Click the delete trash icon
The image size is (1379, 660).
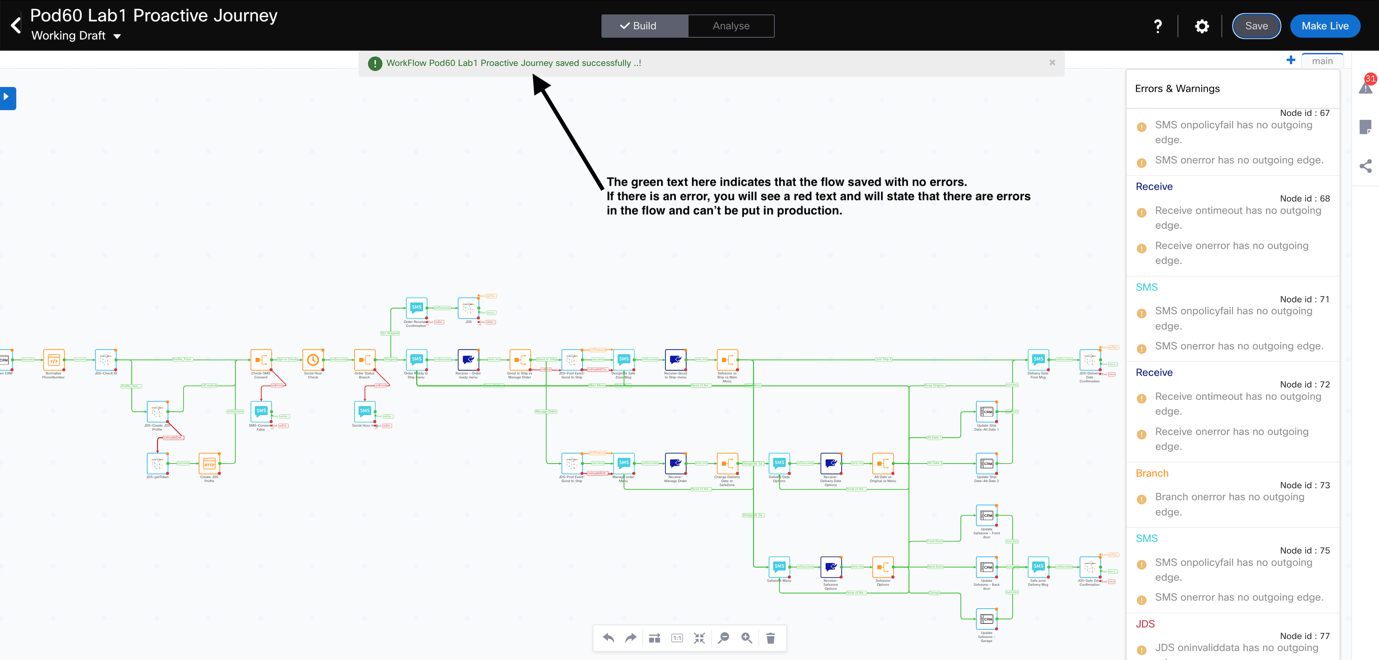point(771,638)
